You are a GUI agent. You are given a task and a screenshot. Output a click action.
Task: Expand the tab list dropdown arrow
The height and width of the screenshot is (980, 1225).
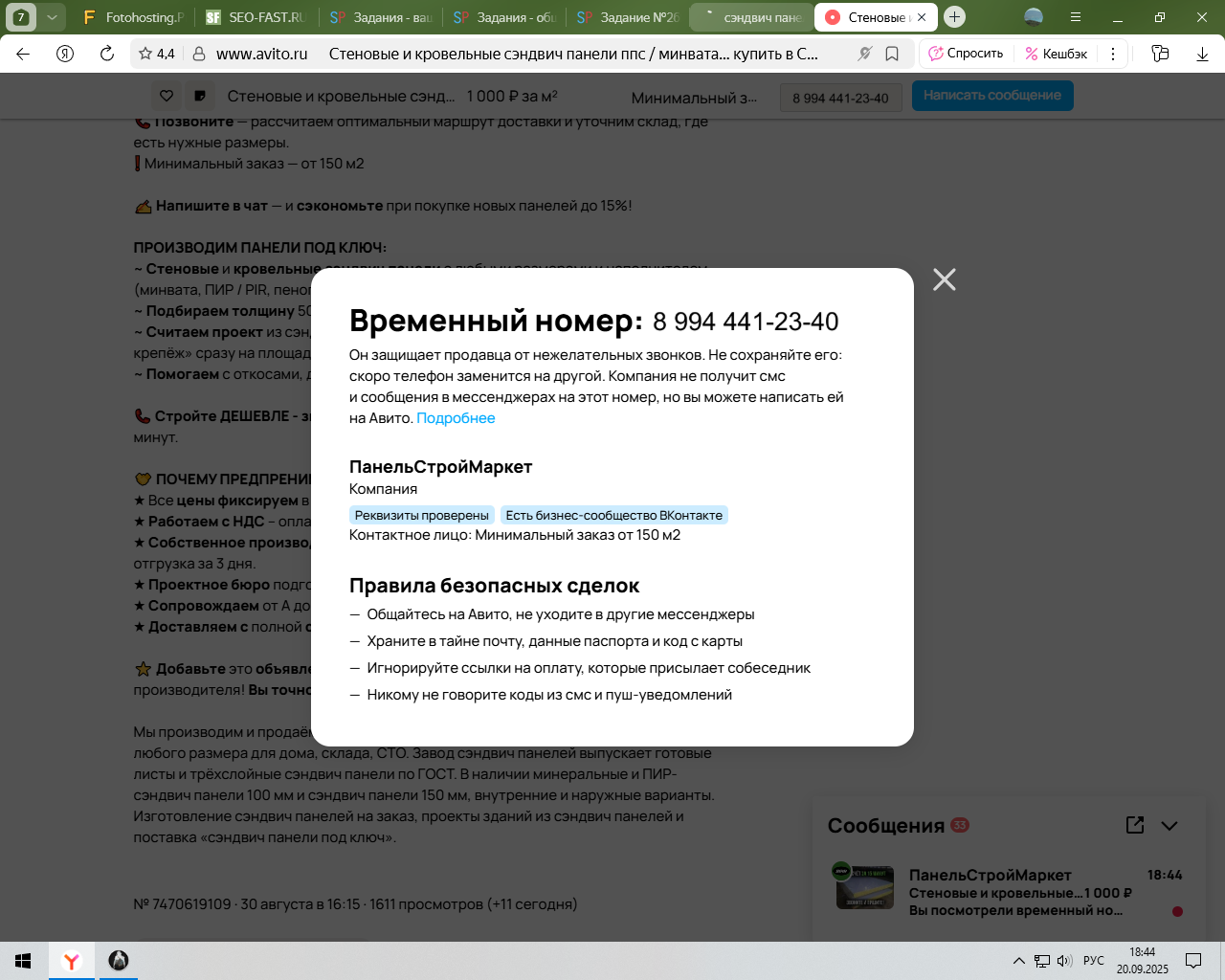pyautogui.click(x=52, y=17)
